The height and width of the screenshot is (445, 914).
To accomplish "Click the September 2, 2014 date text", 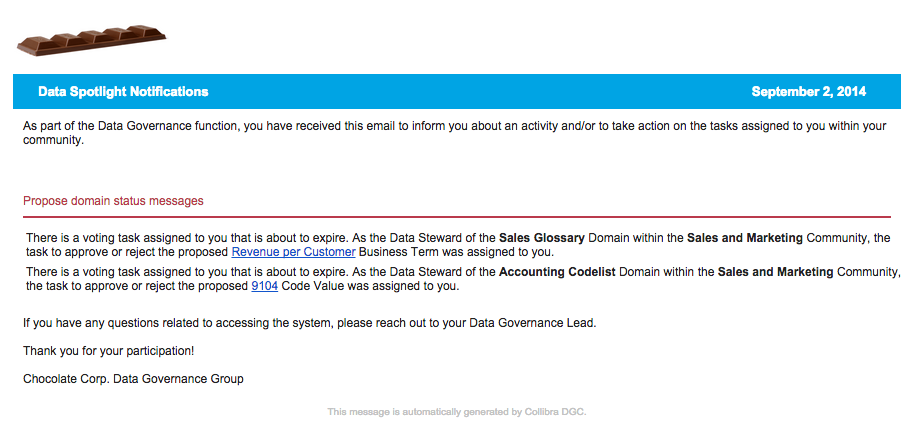I will point(808,92).
